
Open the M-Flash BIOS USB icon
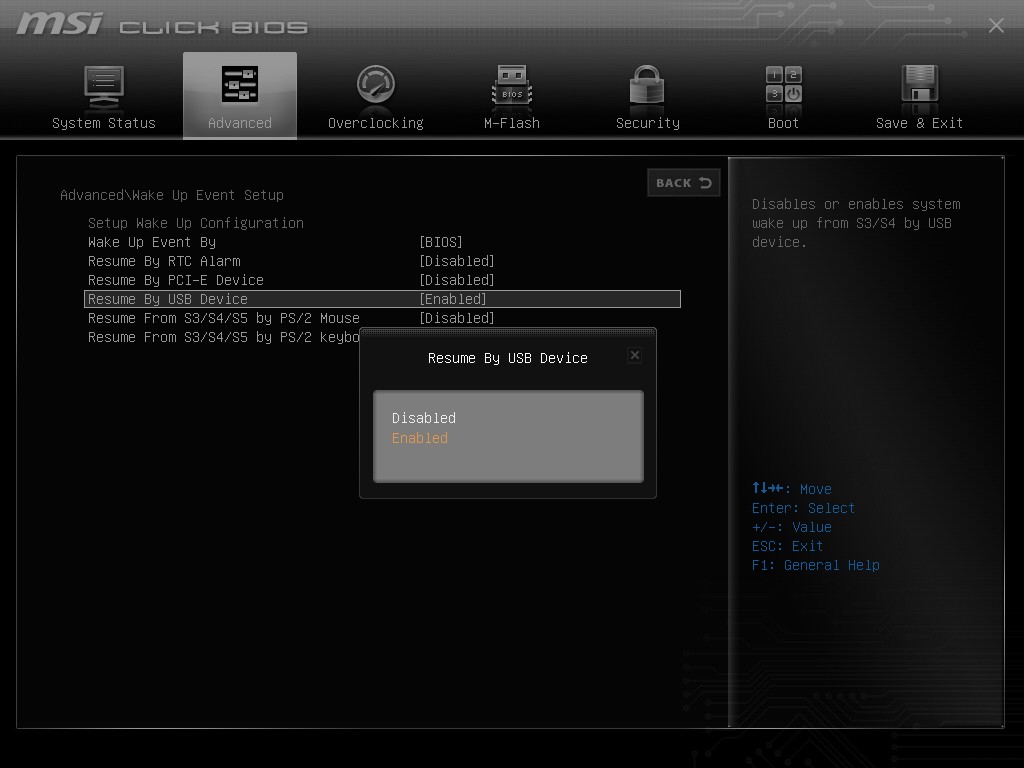click(512, 85)
